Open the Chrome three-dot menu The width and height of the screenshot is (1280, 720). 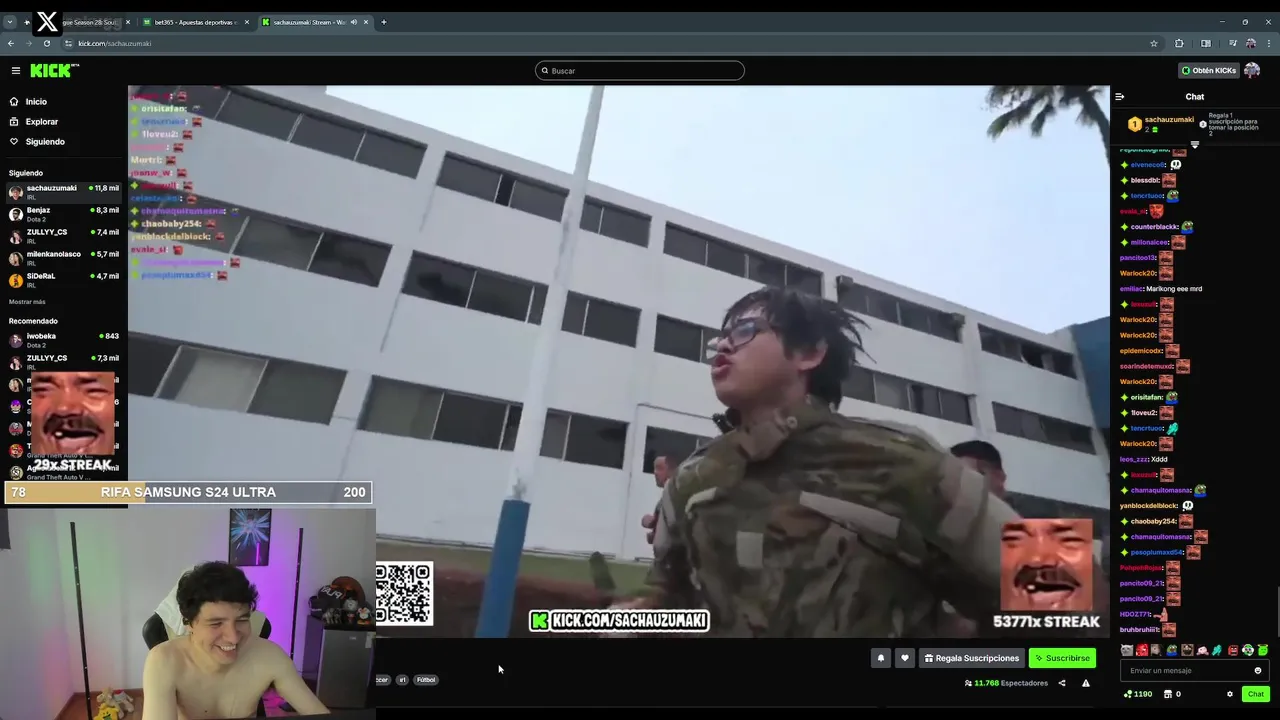coord(1267,43)
